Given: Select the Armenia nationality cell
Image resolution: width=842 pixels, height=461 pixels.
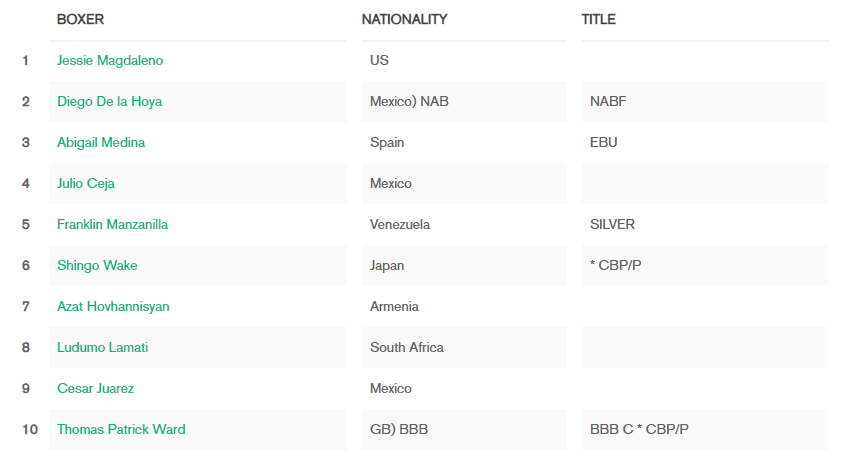Looking at the screenshot, I should (464, 306).
